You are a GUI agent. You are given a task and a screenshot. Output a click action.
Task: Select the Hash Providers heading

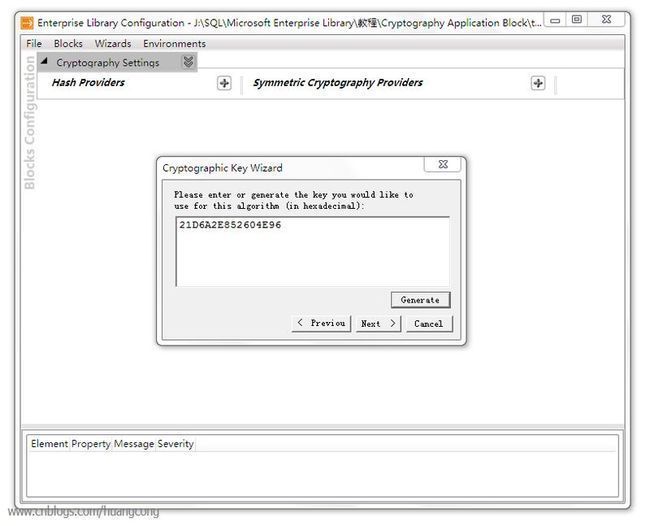point(88,82)
